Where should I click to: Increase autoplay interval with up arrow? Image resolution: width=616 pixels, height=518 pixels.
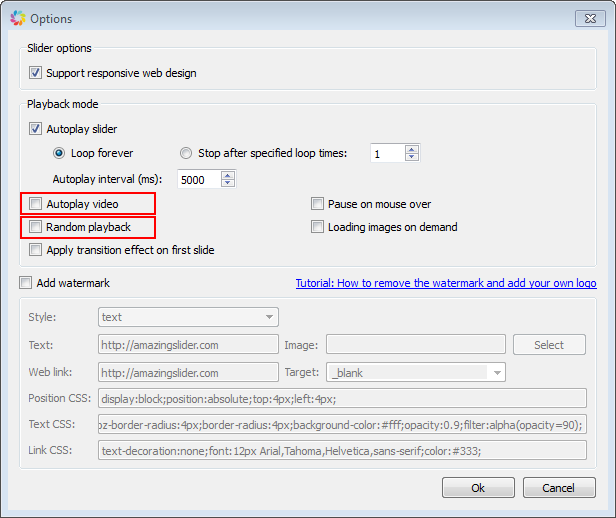click(x=228, y=175)
